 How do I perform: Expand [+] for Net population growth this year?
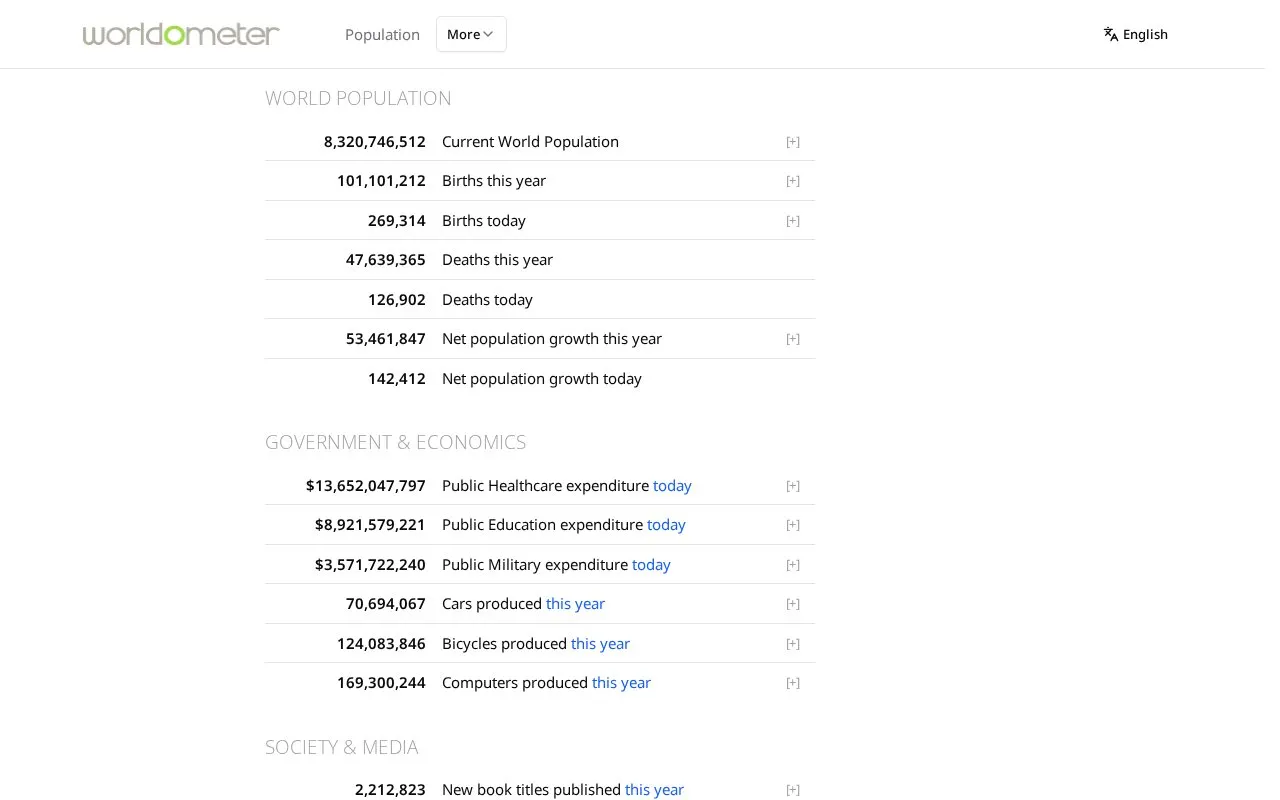pyautogui.click(x=793, y=339)
